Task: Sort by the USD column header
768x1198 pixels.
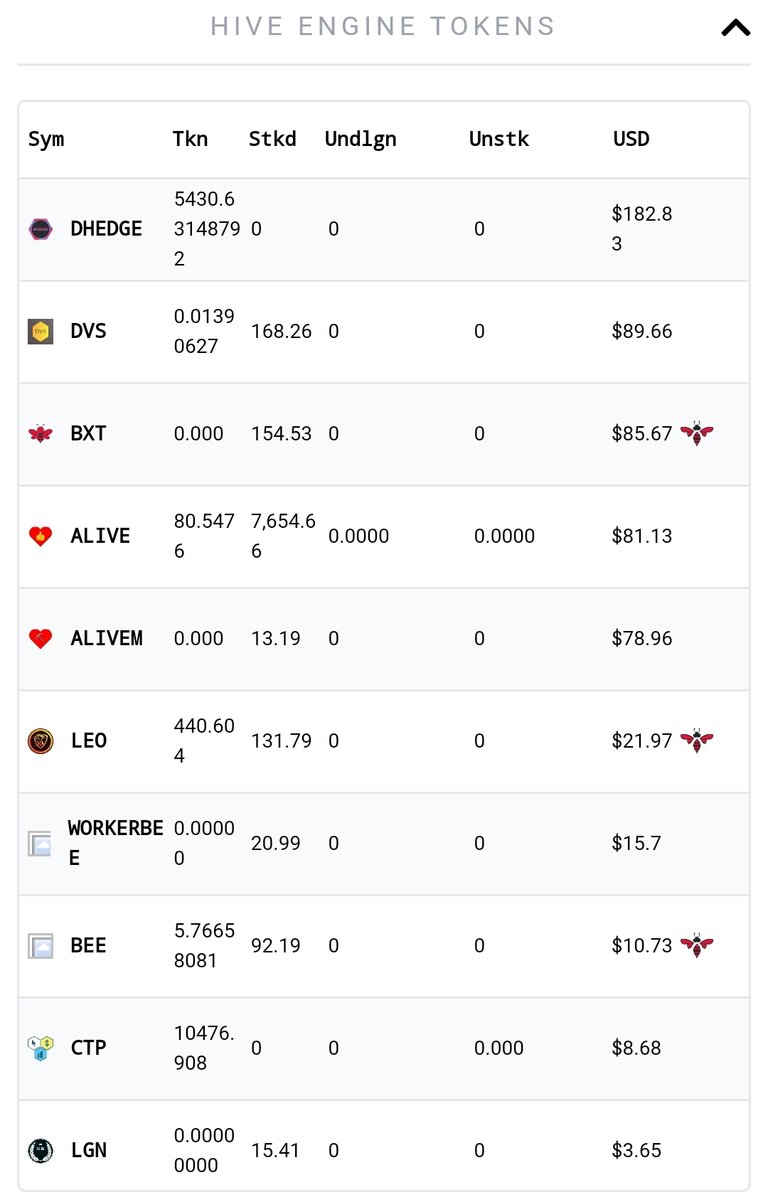Action: [631, 139]
